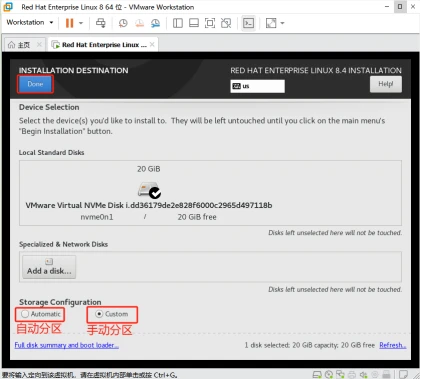Click the disk name VMware Virtual NVMe Disk

(x=149, y=205)
